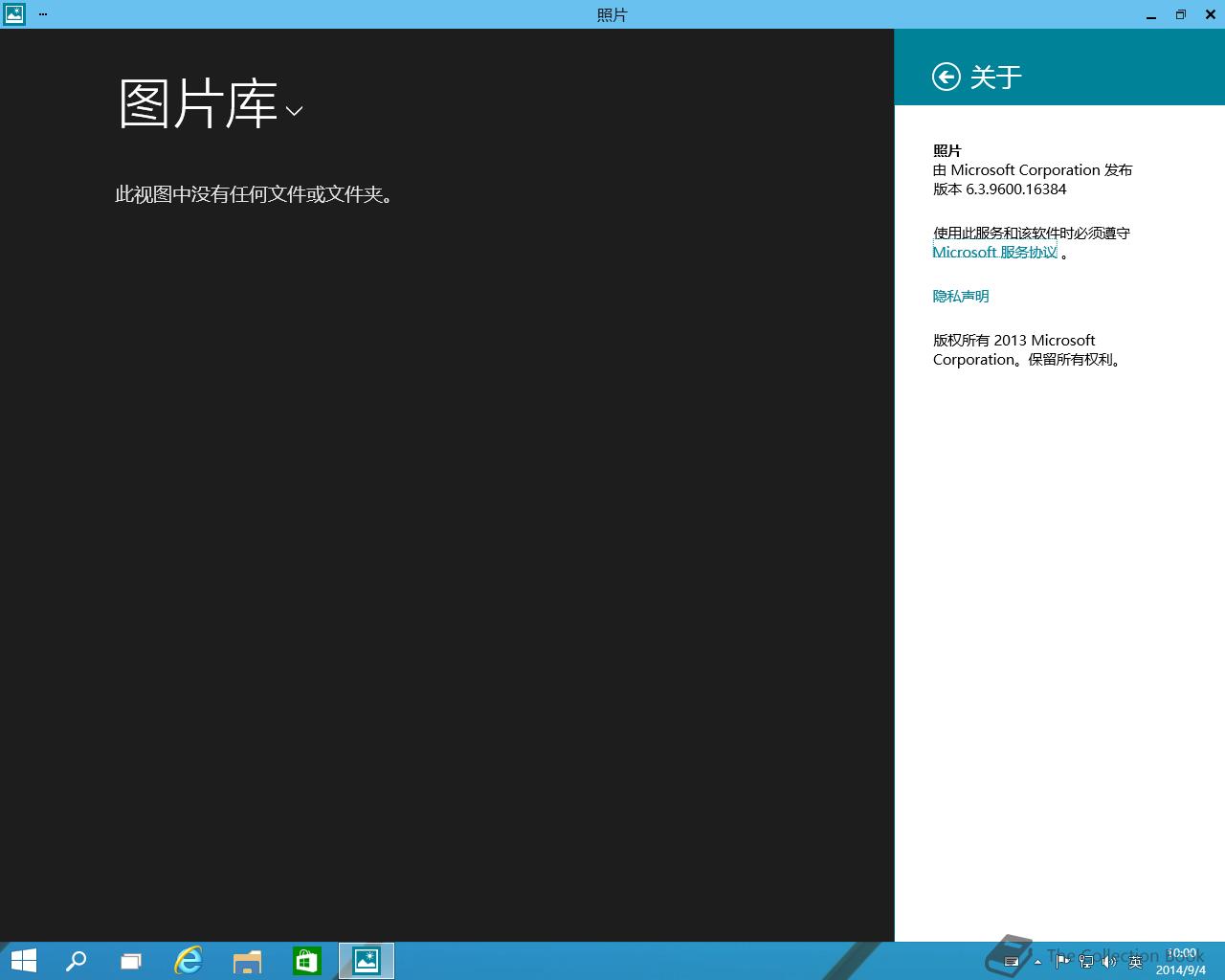Select the Photos app taskbar button
Viewport: 1225px width, 980px height.
coord(367,961)
